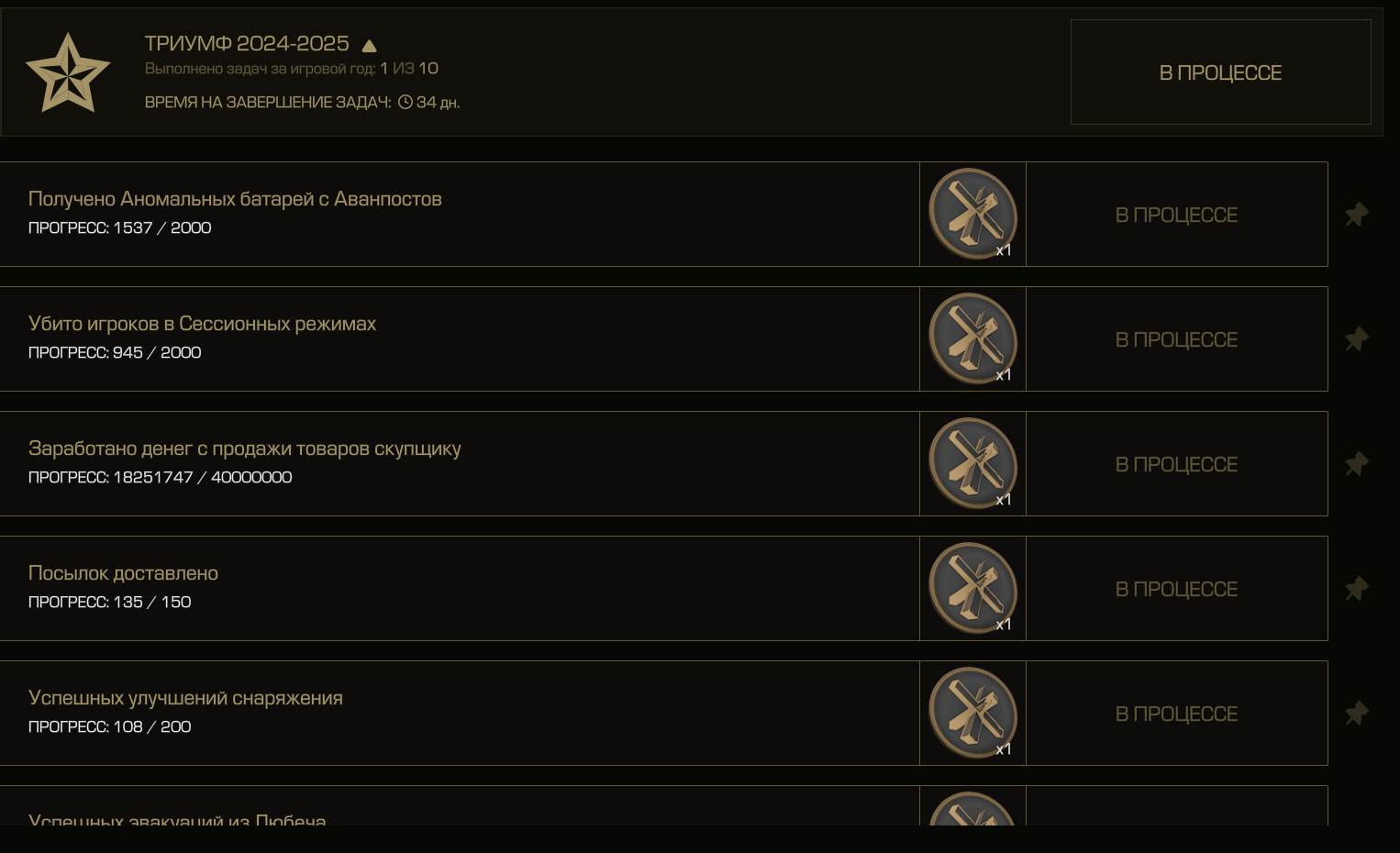Click reward medal for улучшений снаряжения task
1400x853 pixels.
pyautogui.click(x=972, y=713)
